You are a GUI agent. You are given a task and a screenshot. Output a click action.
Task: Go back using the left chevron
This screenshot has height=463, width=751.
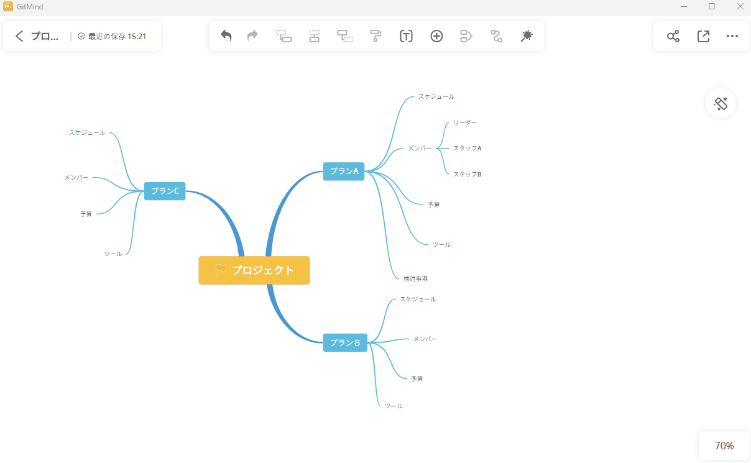pyautogui.click(x=19, y=36)
